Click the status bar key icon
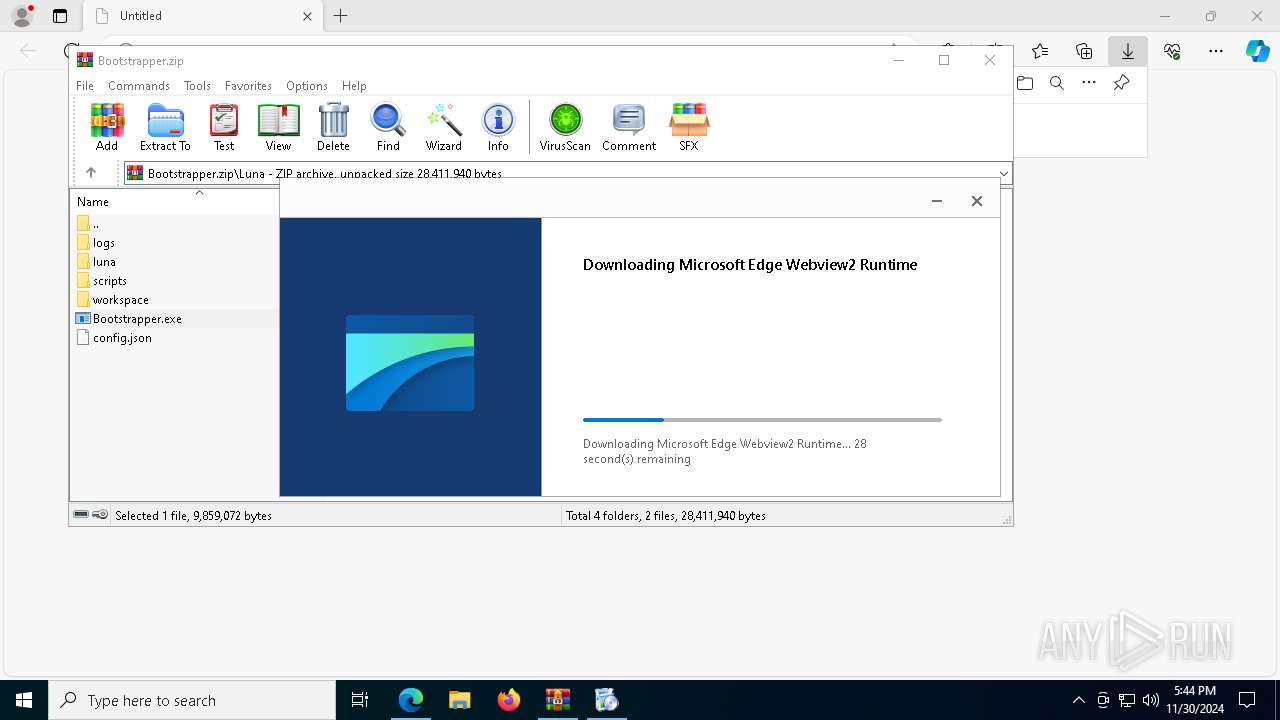Screen dimensions: 1280x720 click(100, 515)
